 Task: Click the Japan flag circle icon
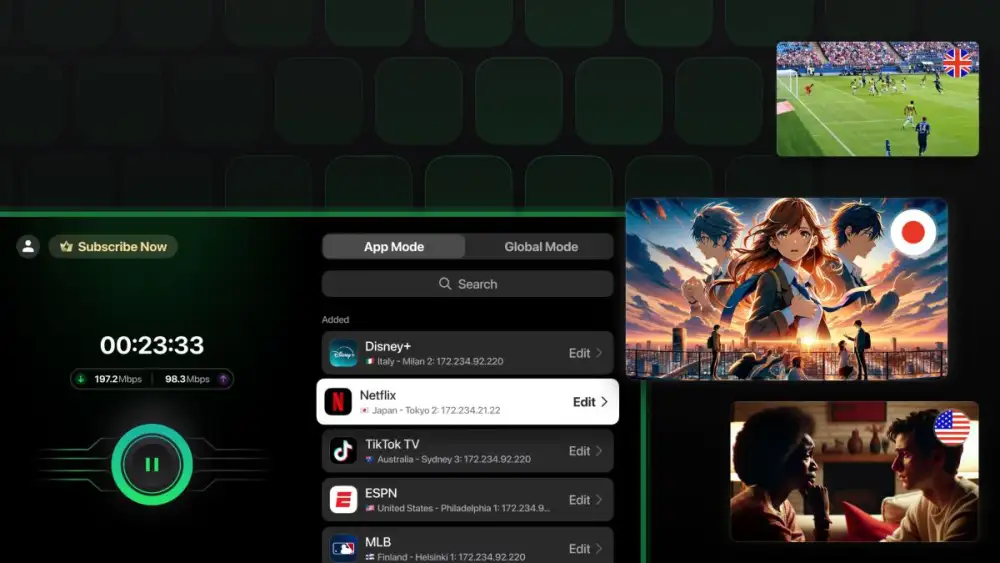click(x=913, y=233)
